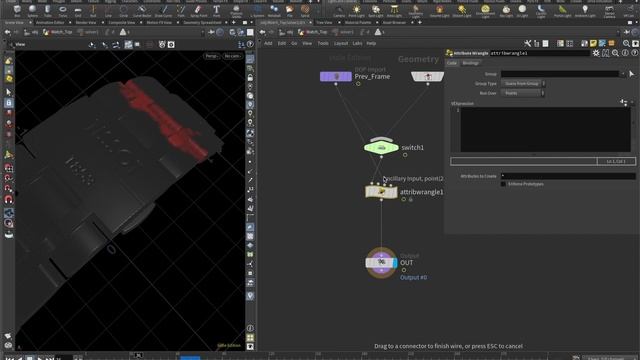Select the File shelf tool
640x360 pixels.
[289, 11]
